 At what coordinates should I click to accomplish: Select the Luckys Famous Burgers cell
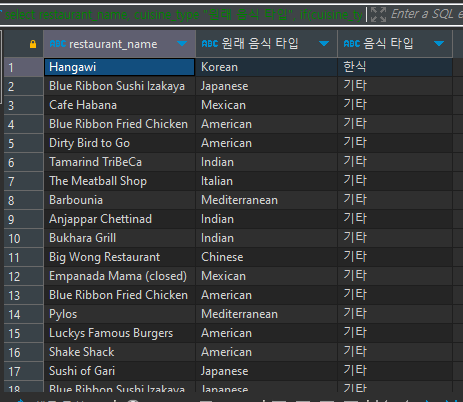point(119,333)
